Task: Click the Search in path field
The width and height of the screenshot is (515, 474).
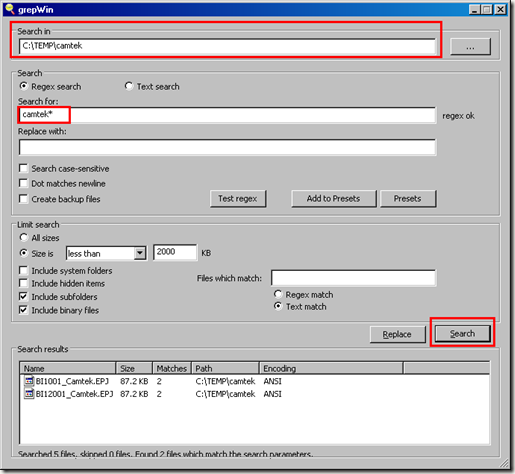Action: [x=227, y=46]
